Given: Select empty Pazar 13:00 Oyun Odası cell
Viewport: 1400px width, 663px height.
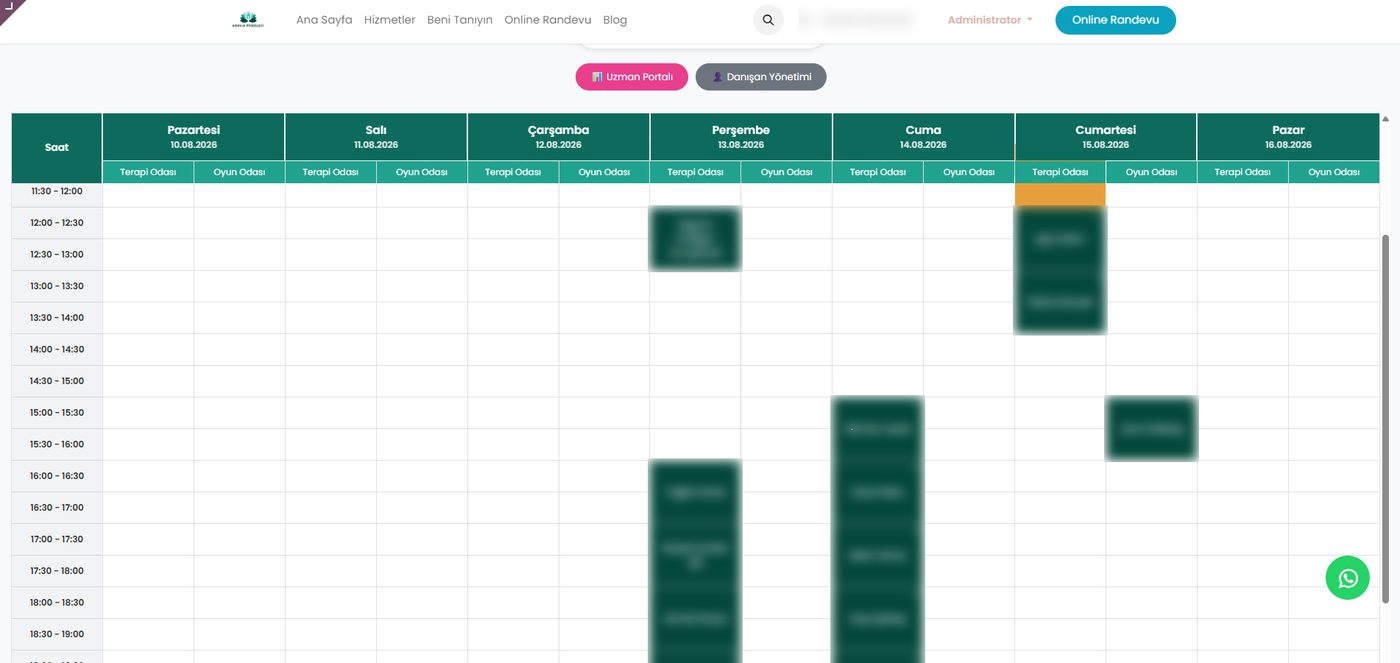Looking at the screenshot, I should 1334,286.
